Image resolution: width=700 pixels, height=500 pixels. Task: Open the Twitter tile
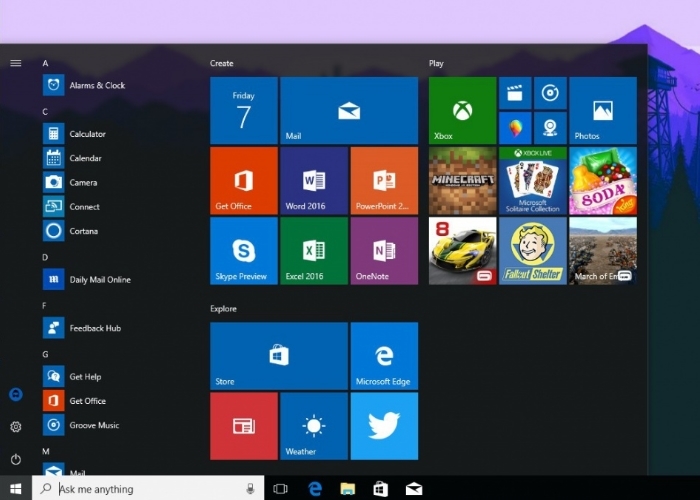384,426
